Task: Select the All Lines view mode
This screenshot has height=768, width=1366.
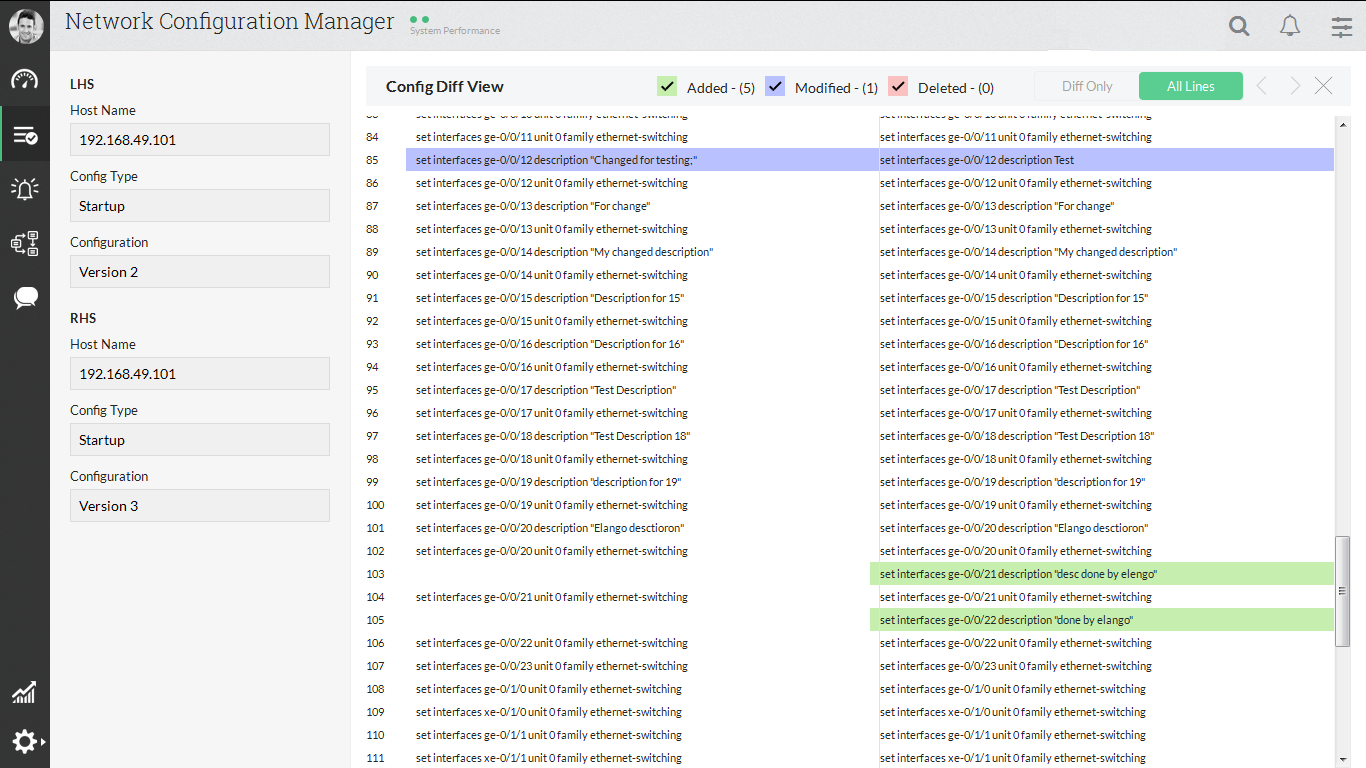Action: point(1190,86)
